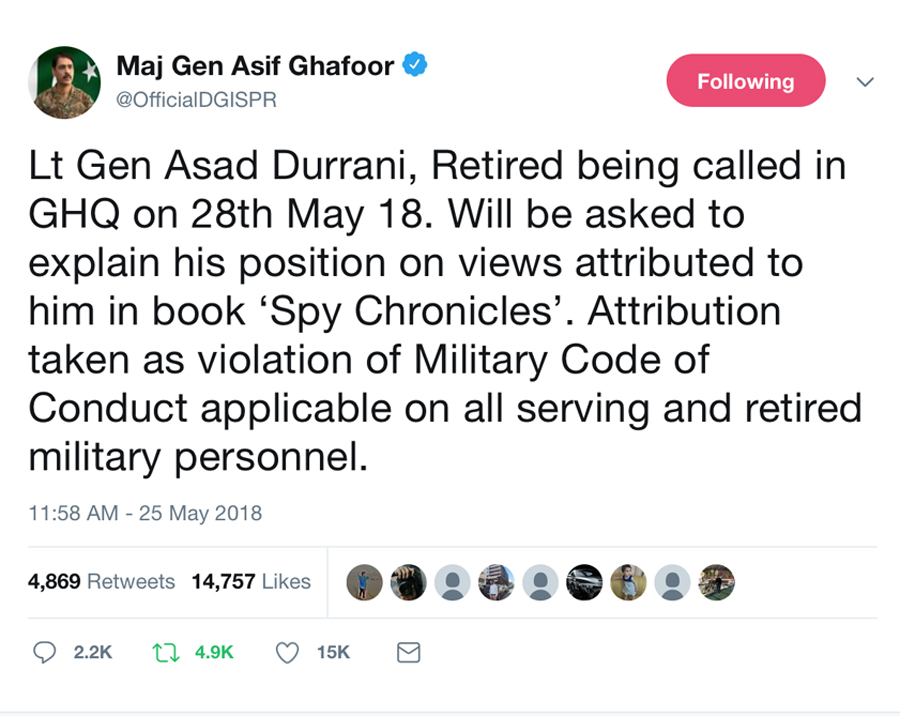Open the Maj Gen Asif Ghafoor name link
Screen dimensions: 900x716
click(x=257, y=67)
